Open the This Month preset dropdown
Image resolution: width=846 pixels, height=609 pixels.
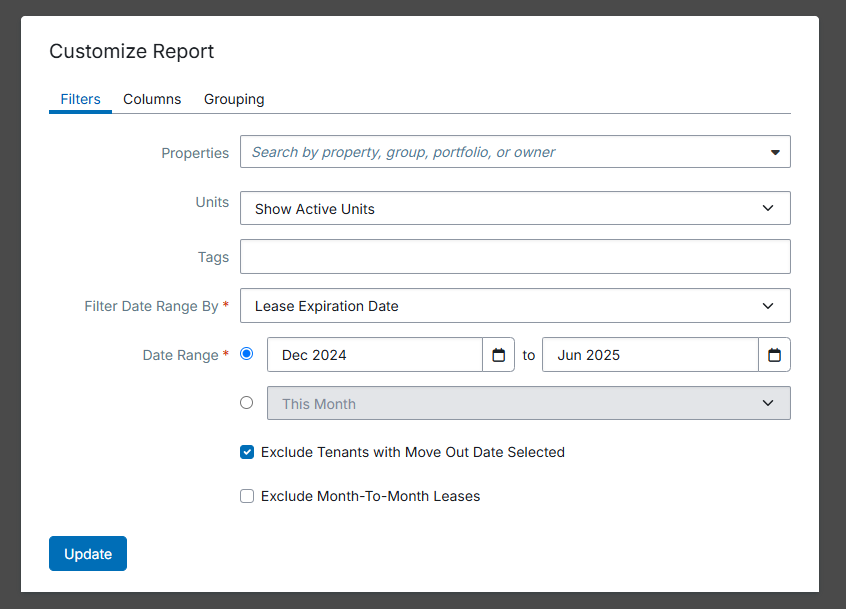pyautogui.click(x=528, y=403)
